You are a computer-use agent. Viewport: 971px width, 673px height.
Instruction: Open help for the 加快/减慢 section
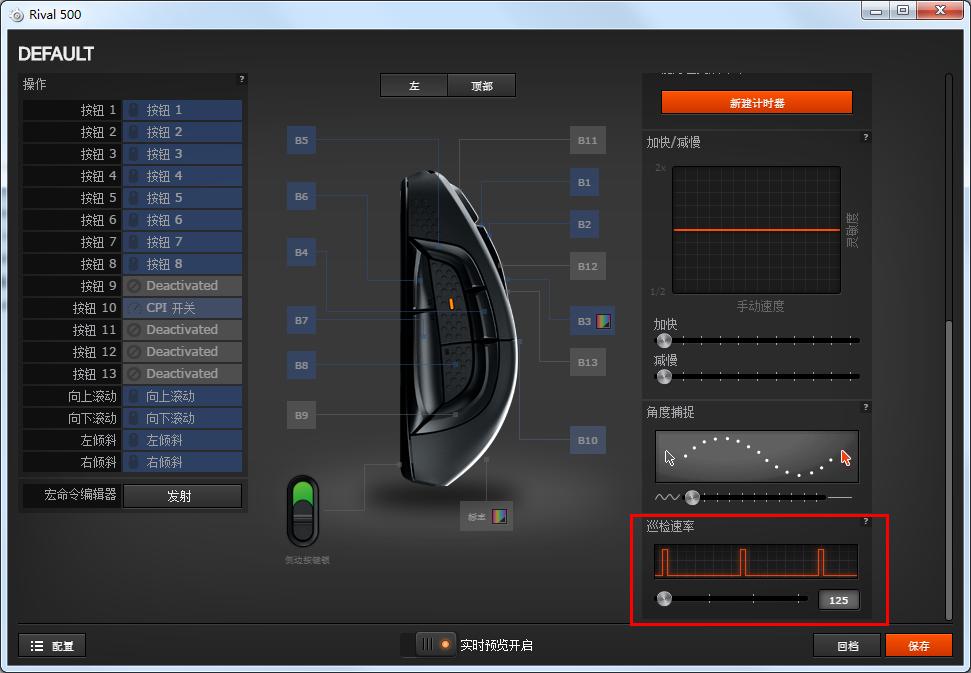[865, 138]
